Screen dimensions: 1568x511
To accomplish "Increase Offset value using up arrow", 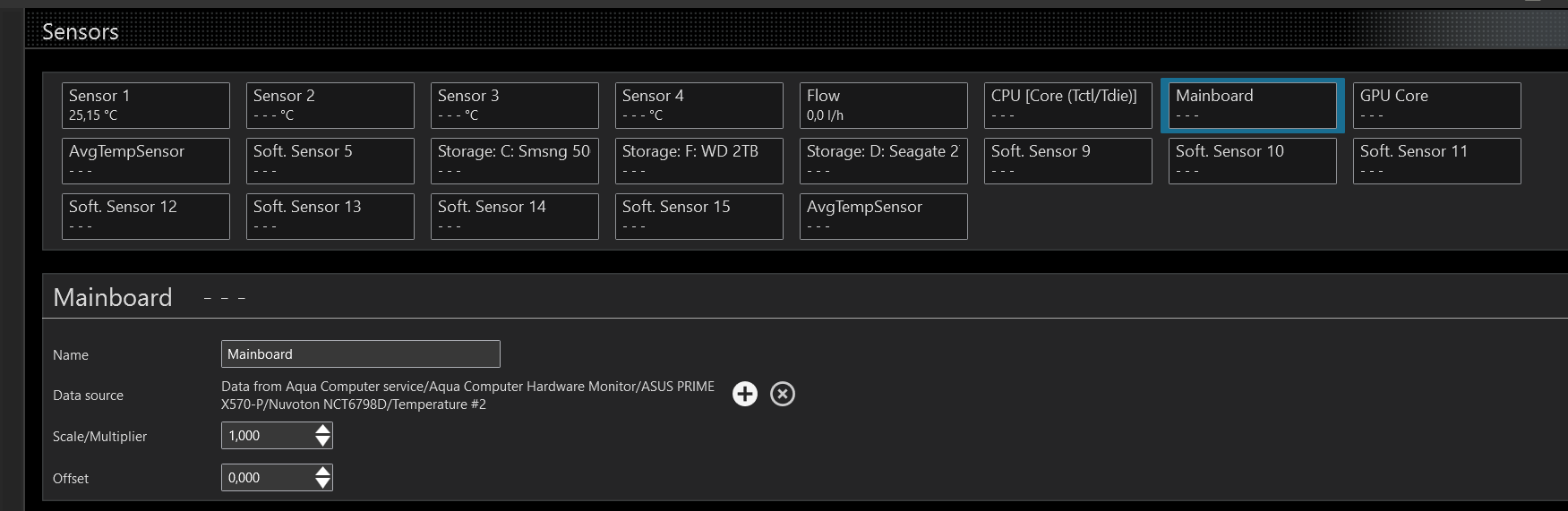I will [322, 472].
